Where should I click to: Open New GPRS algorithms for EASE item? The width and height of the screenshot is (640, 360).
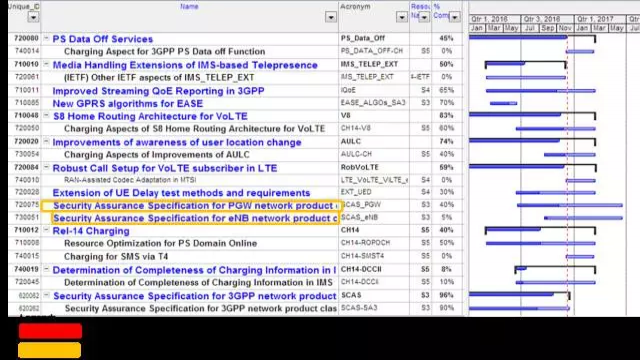coord(128,104)
